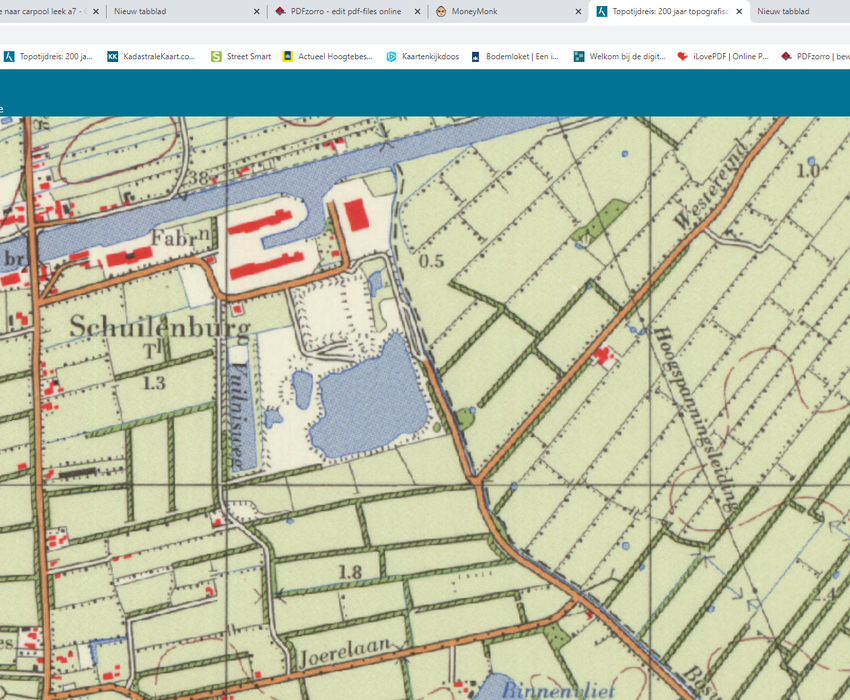Open the PDFzorro bookmark in bookmarks bar
Viewport: 850px width, 700px height.
815,56
